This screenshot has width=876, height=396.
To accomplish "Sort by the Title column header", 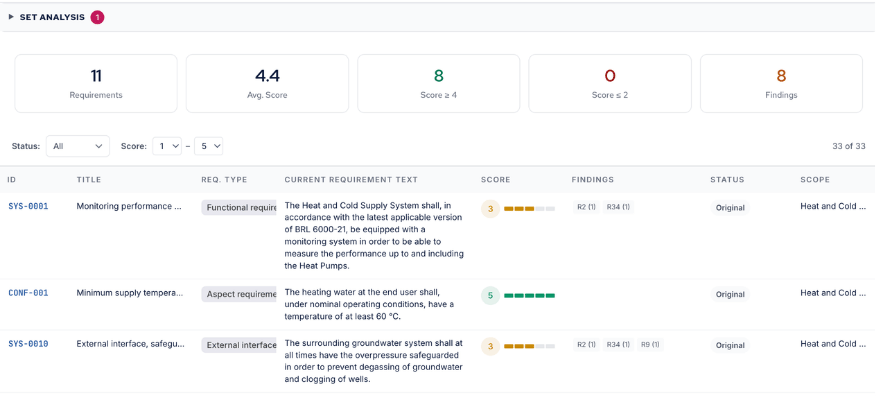I will (x=89, y=180).
